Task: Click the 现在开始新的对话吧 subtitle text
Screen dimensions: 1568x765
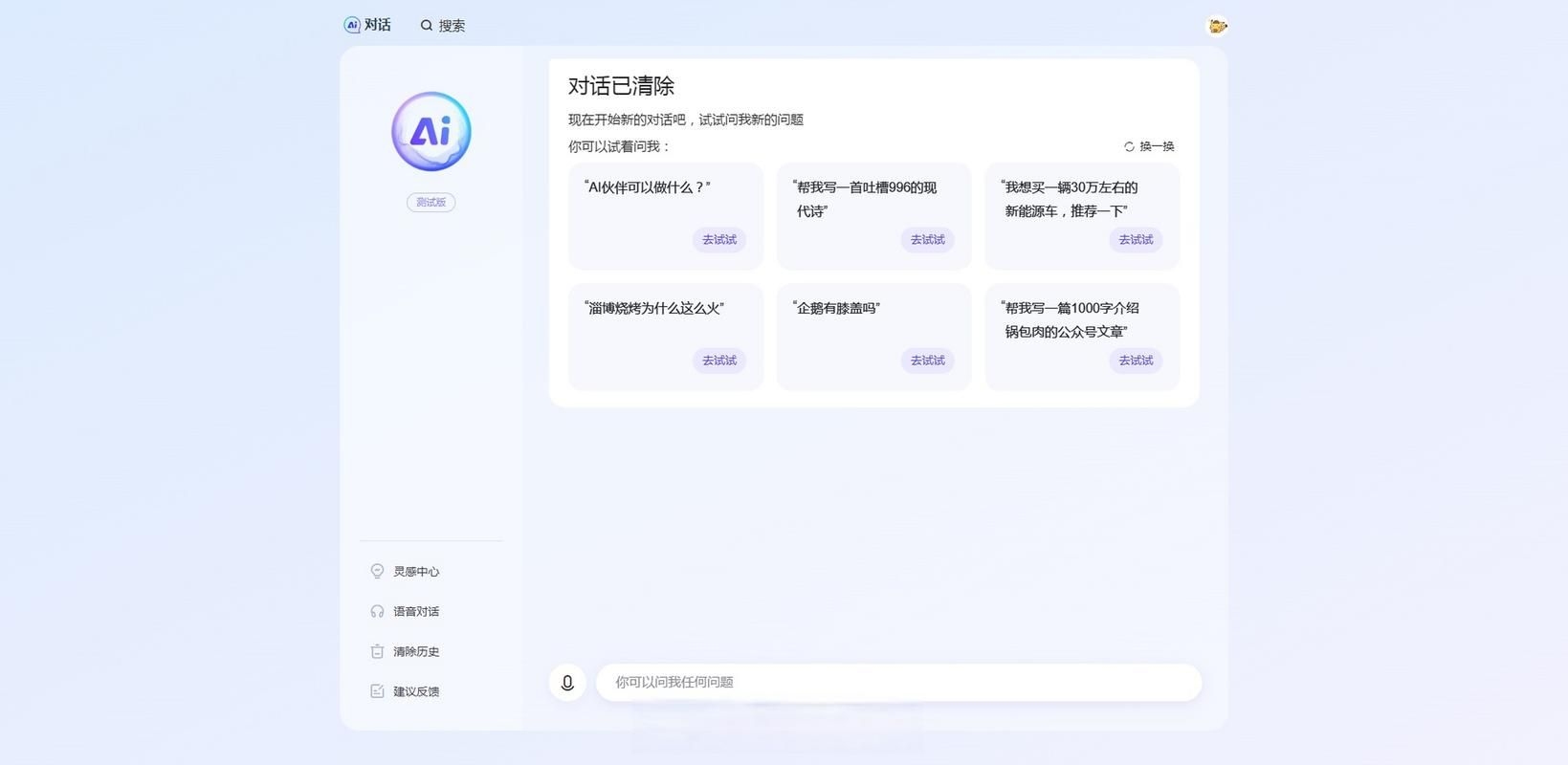Action: point(686,120)
